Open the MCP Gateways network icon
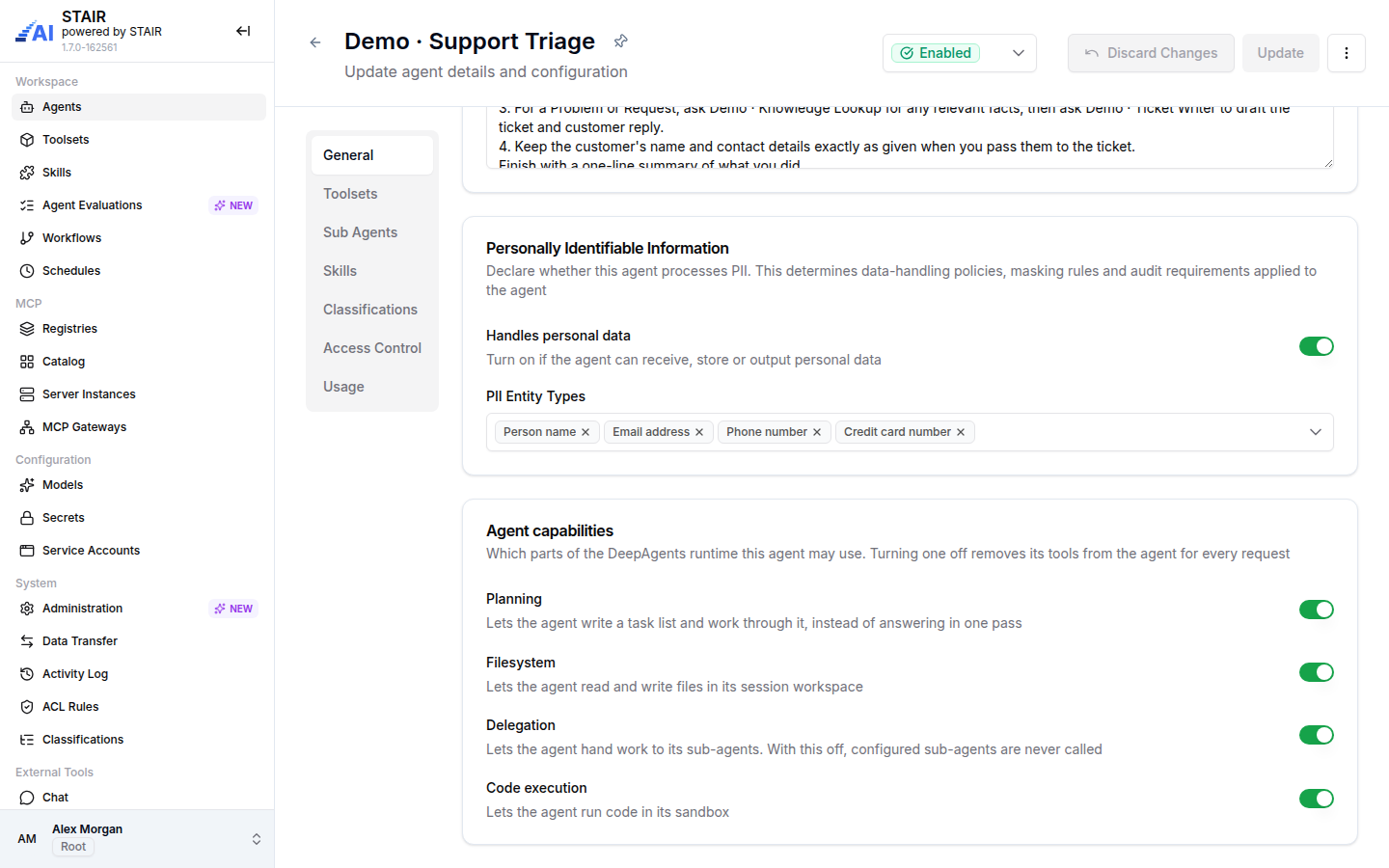 [27, 427]
